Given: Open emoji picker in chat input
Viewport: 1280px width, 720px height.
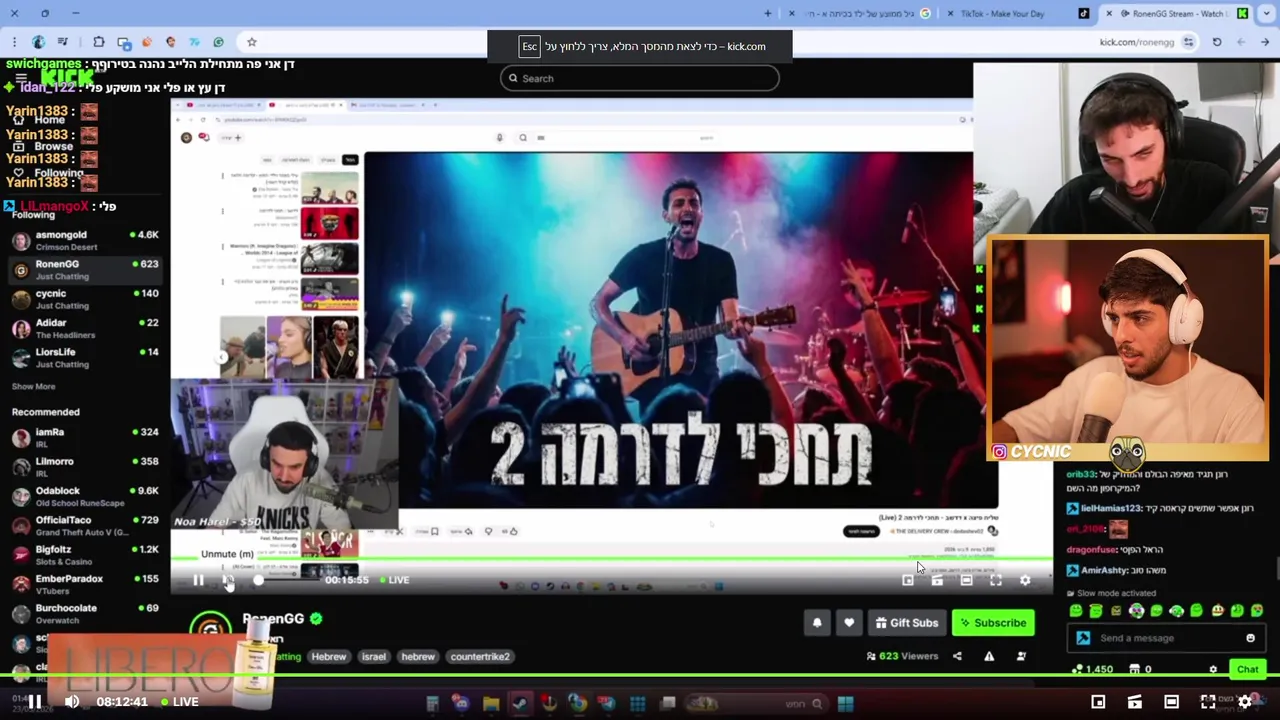Looking at the screenshot, I should point(1250,638).
